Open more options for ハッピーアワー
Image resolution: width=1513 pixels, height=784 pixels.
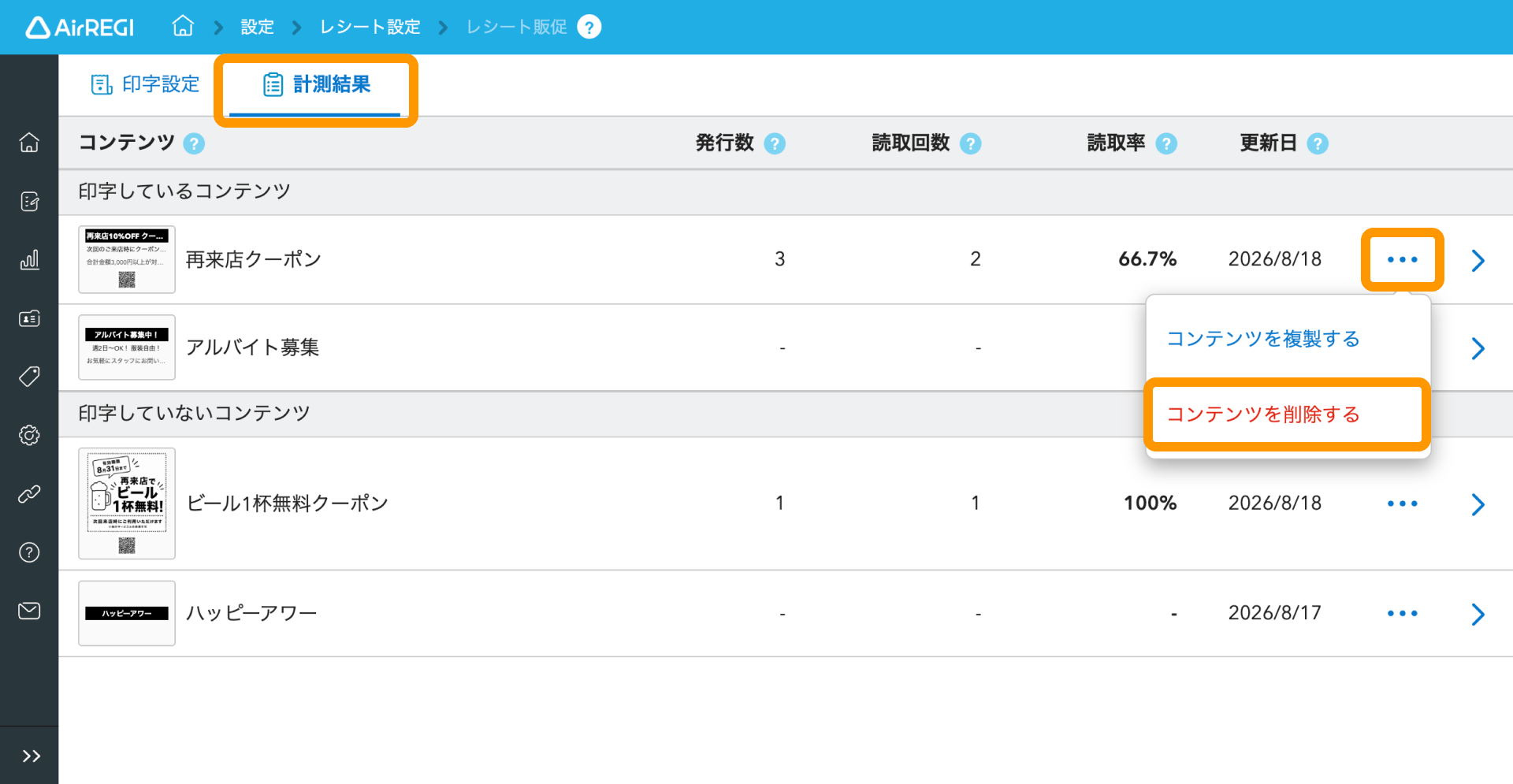tap(1403, 613)
